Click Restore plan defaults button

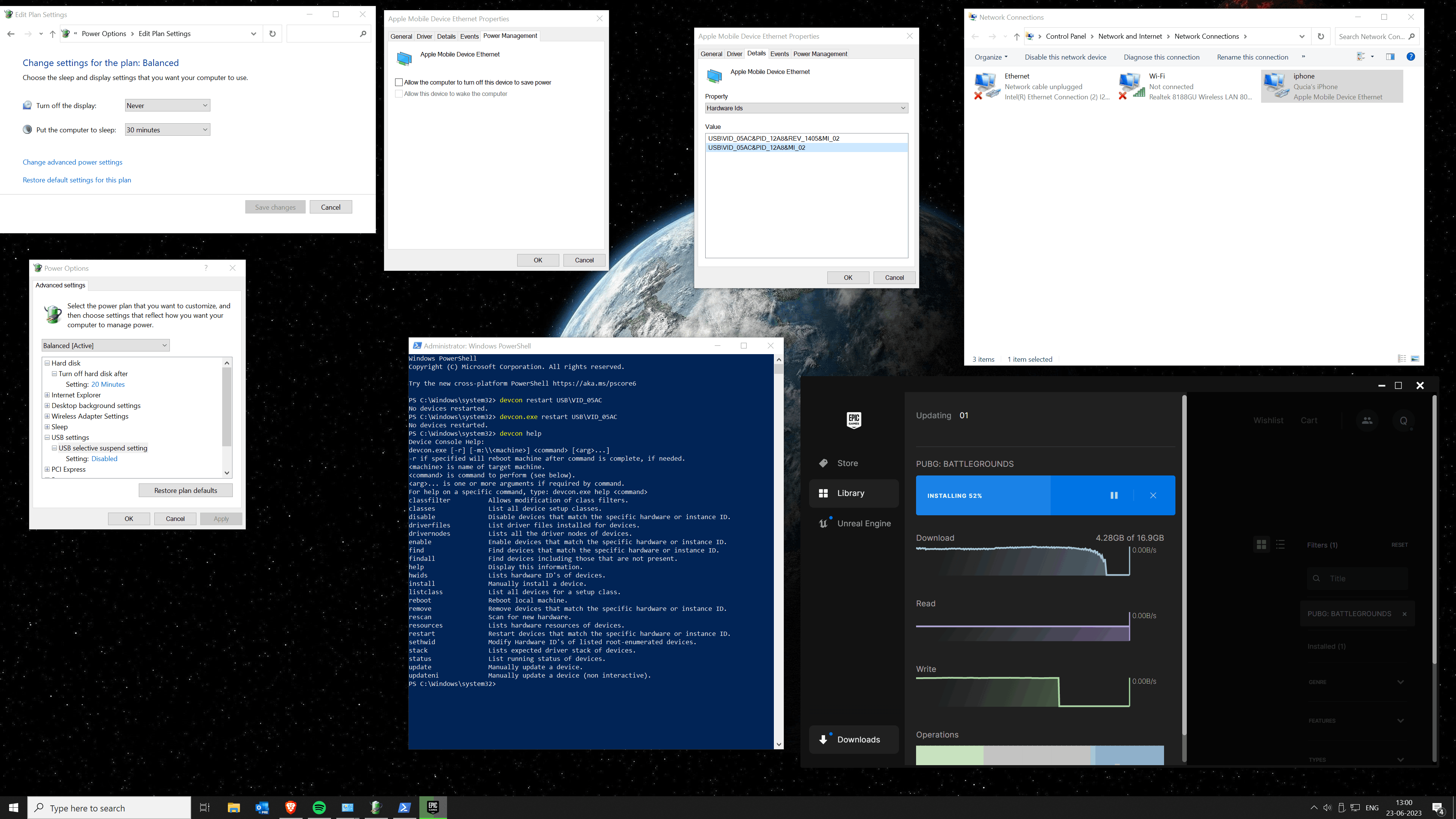[x=185, y=491]
